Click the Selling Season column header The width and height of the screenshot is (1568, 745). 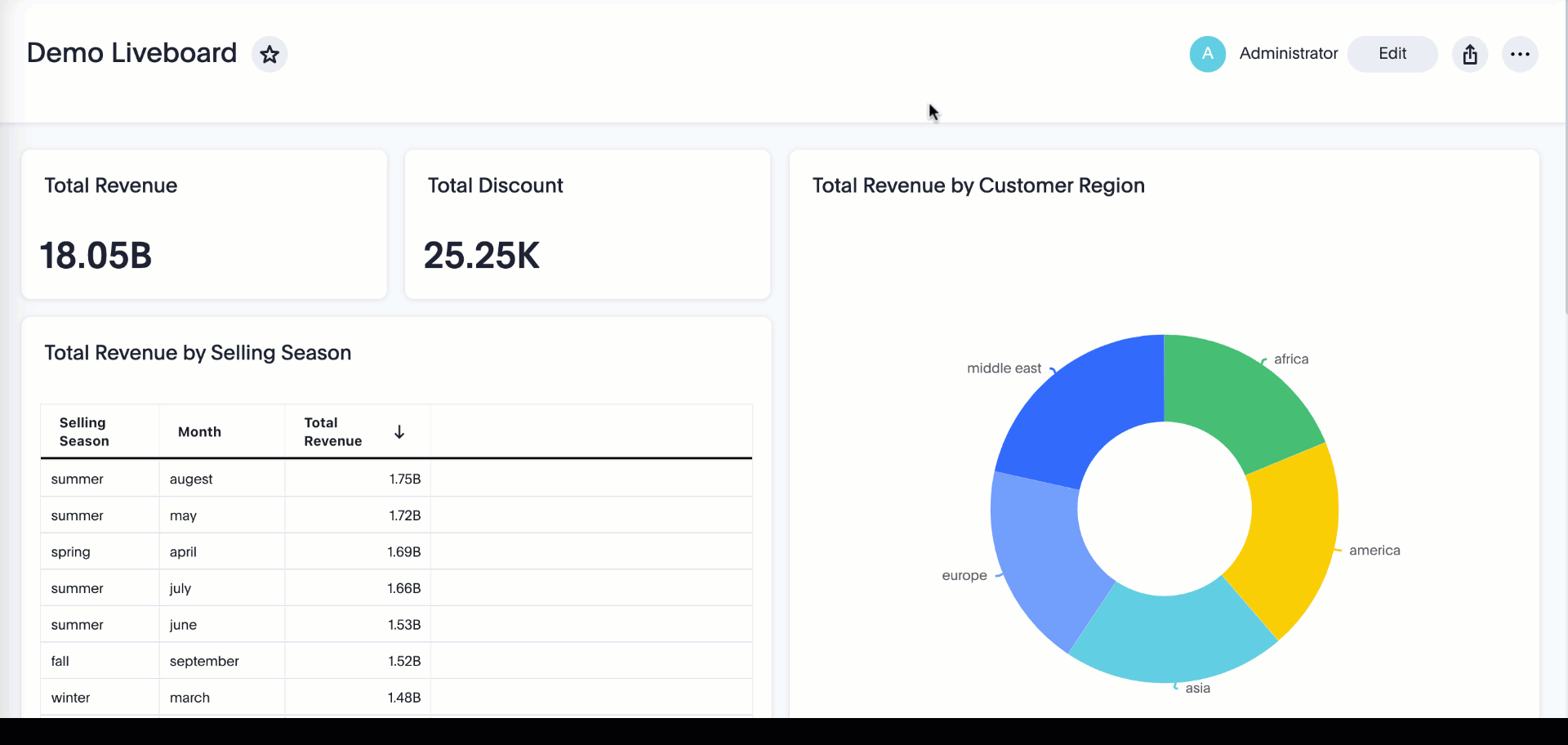pos(84,432)
